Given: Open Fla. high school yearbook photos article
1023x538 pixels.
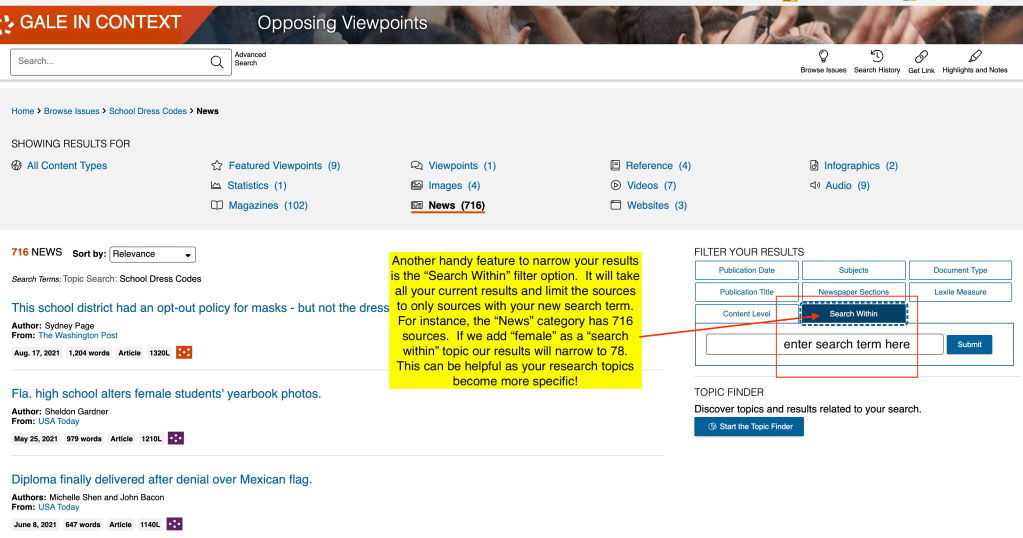Looking at the screenshot, I should (166, 394).
